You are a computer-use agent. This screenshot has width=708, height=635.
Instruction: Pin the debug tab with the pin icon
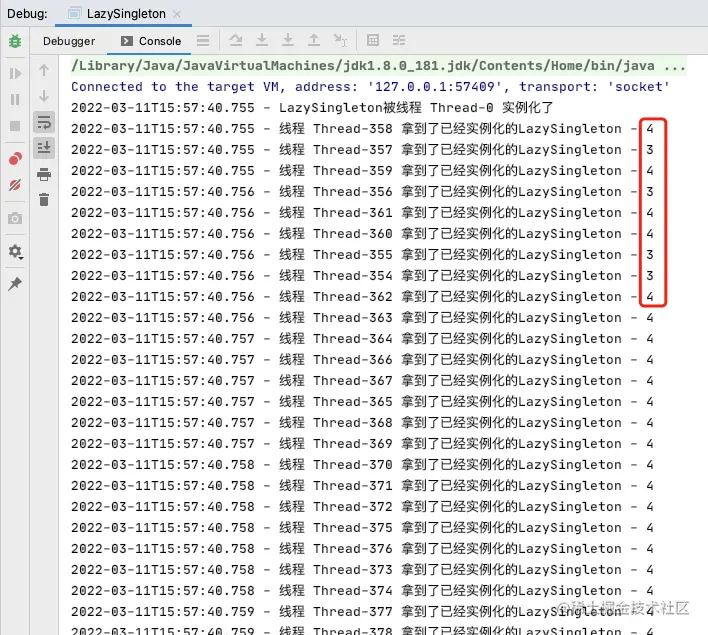pyautogui.click(x=15, y=284)
